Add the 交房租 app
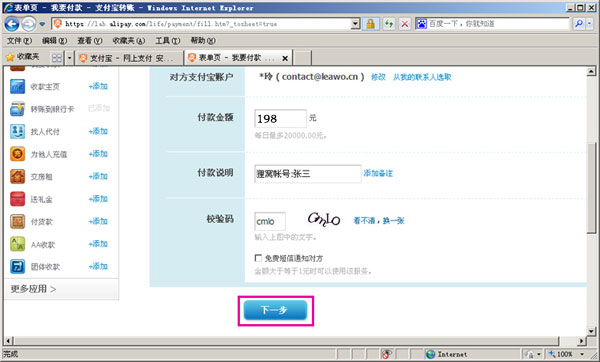Image resolution: width=600 pixels, height=362 pixels. tap(98, 176)
